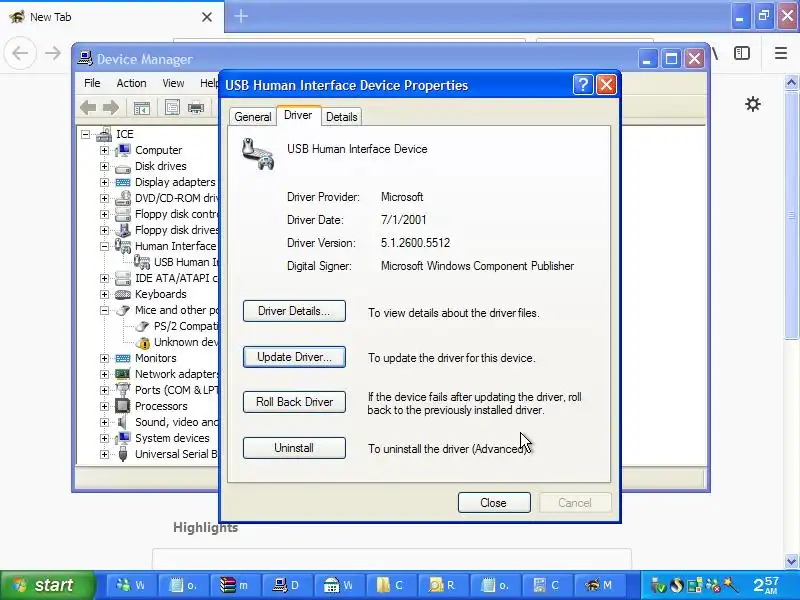This screenshot has height=600, width=800.
Task: Select the Network adapters category icon
Action: (123, 374)
